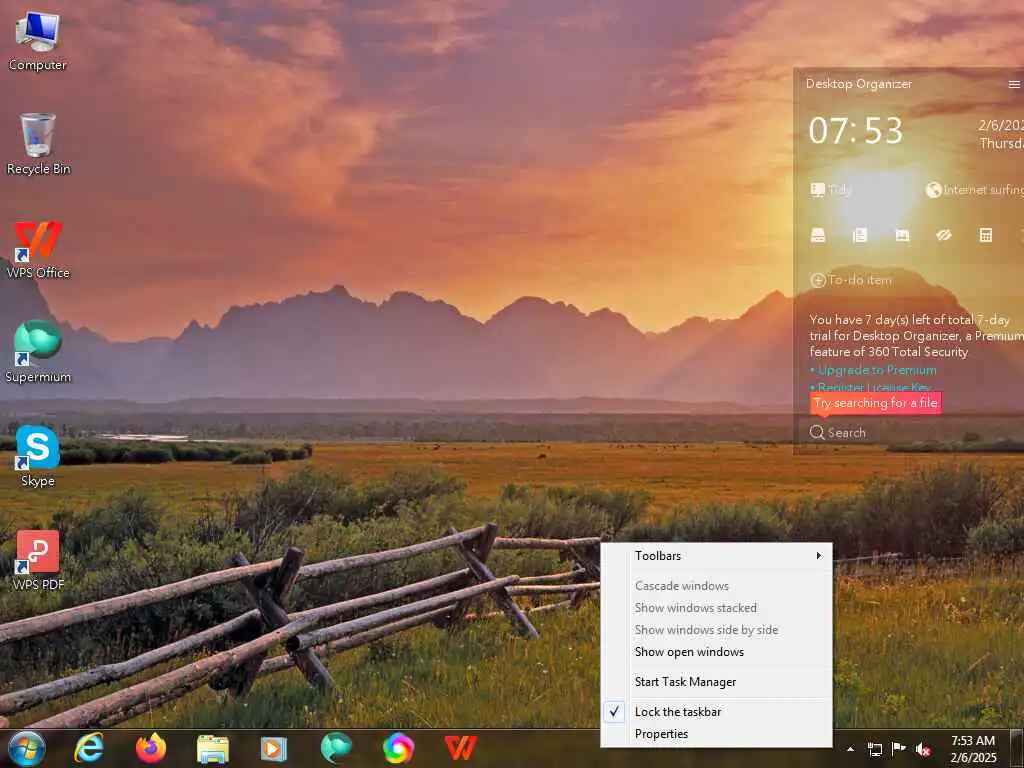Select the Skype desktop shortcut
Viewport: 1024px width, 768px height.
pyautogui.click(x=38, y=456)
